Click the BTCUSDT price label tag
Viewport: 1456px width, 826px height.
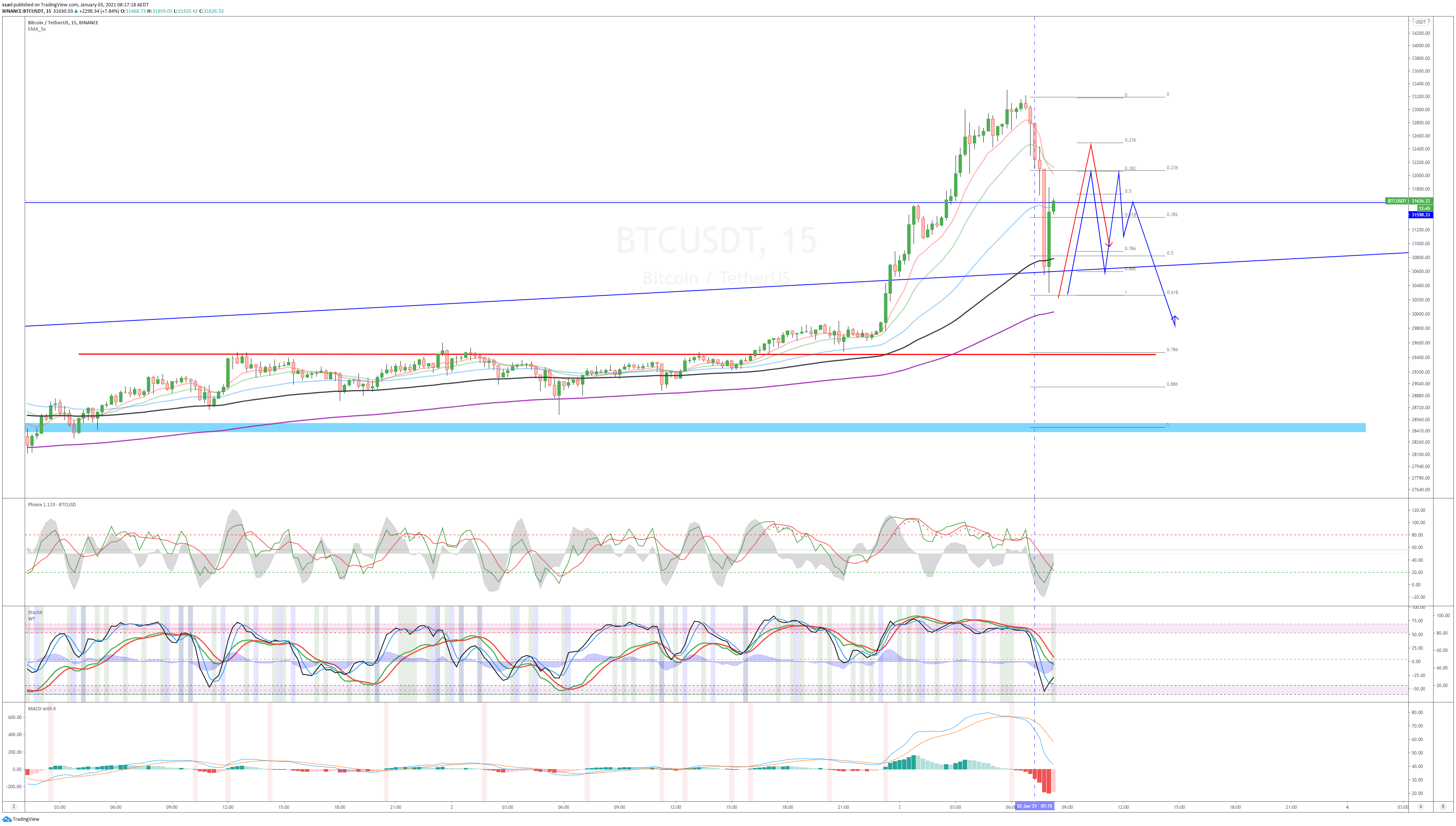1396,201
